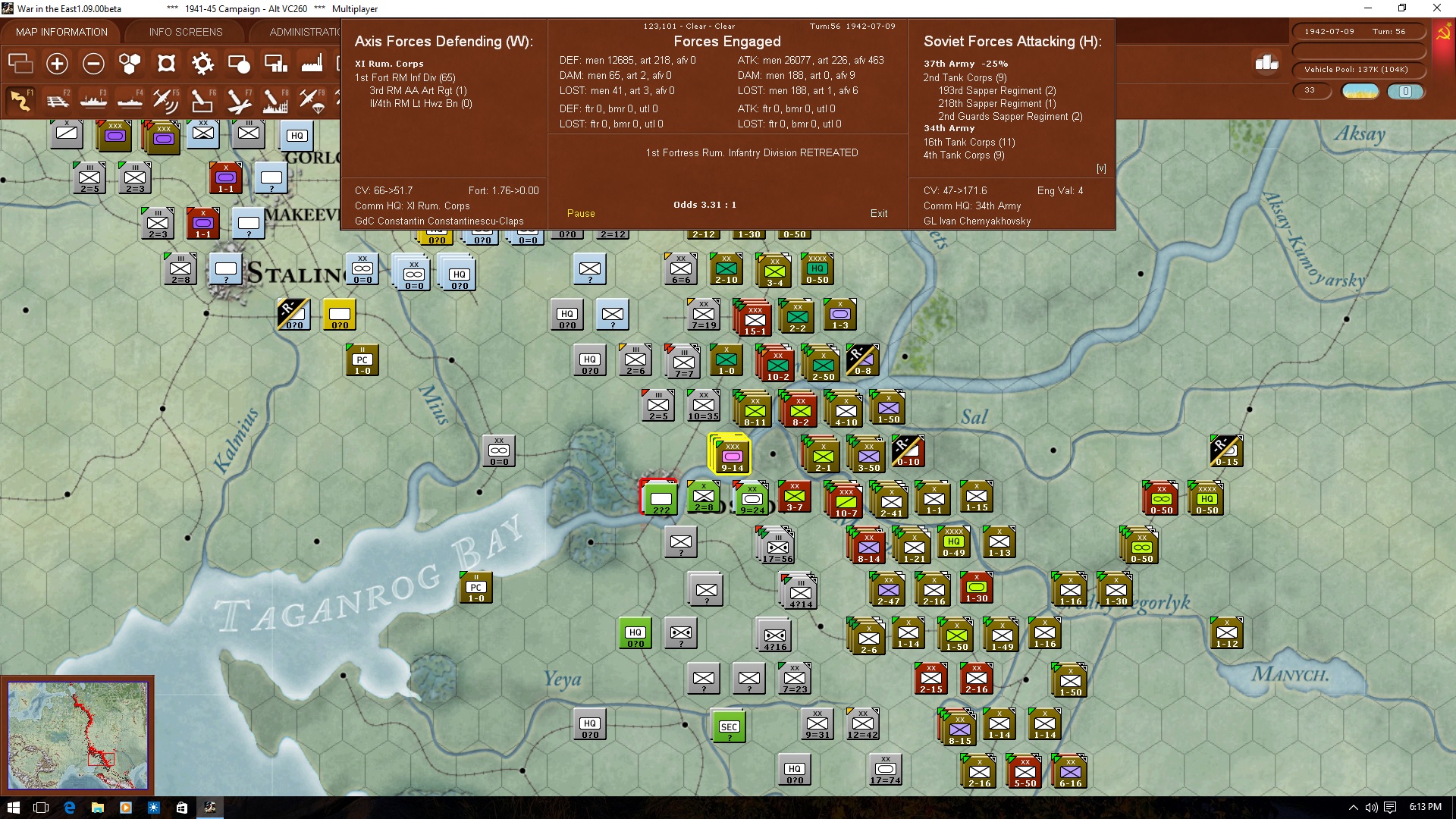Click the minimap in the corner

pyautogui.click(x=77, y=736)
